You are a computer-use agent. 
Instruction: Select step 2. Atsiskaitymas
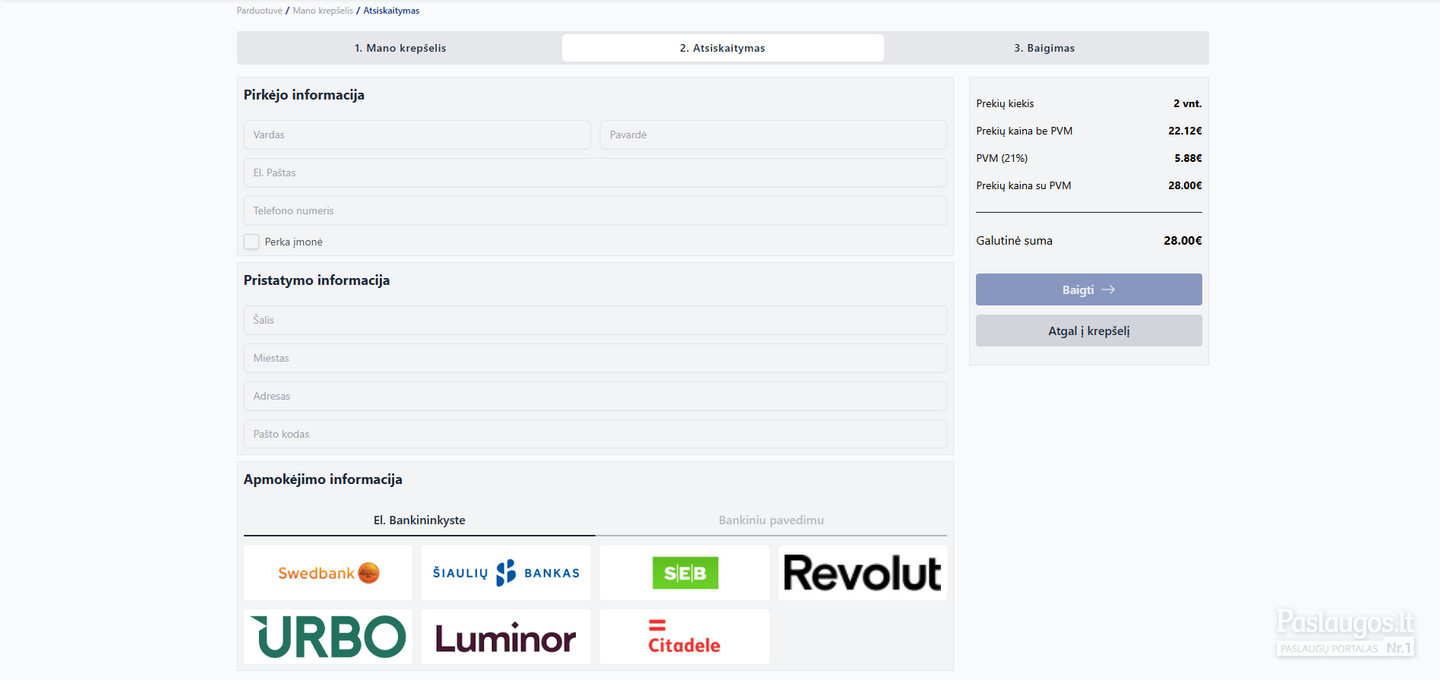pos(722,48)
